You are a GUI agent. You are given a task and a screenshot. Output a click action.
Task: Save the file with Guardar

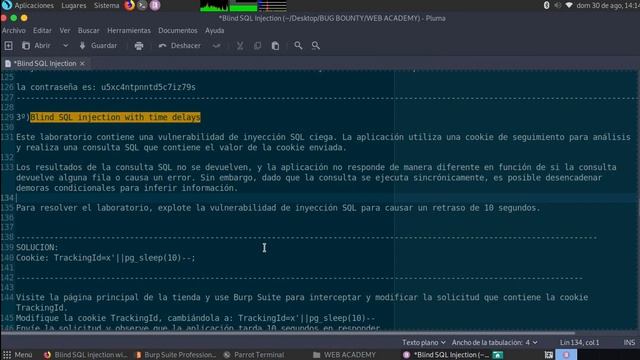[x=98, y=46]
